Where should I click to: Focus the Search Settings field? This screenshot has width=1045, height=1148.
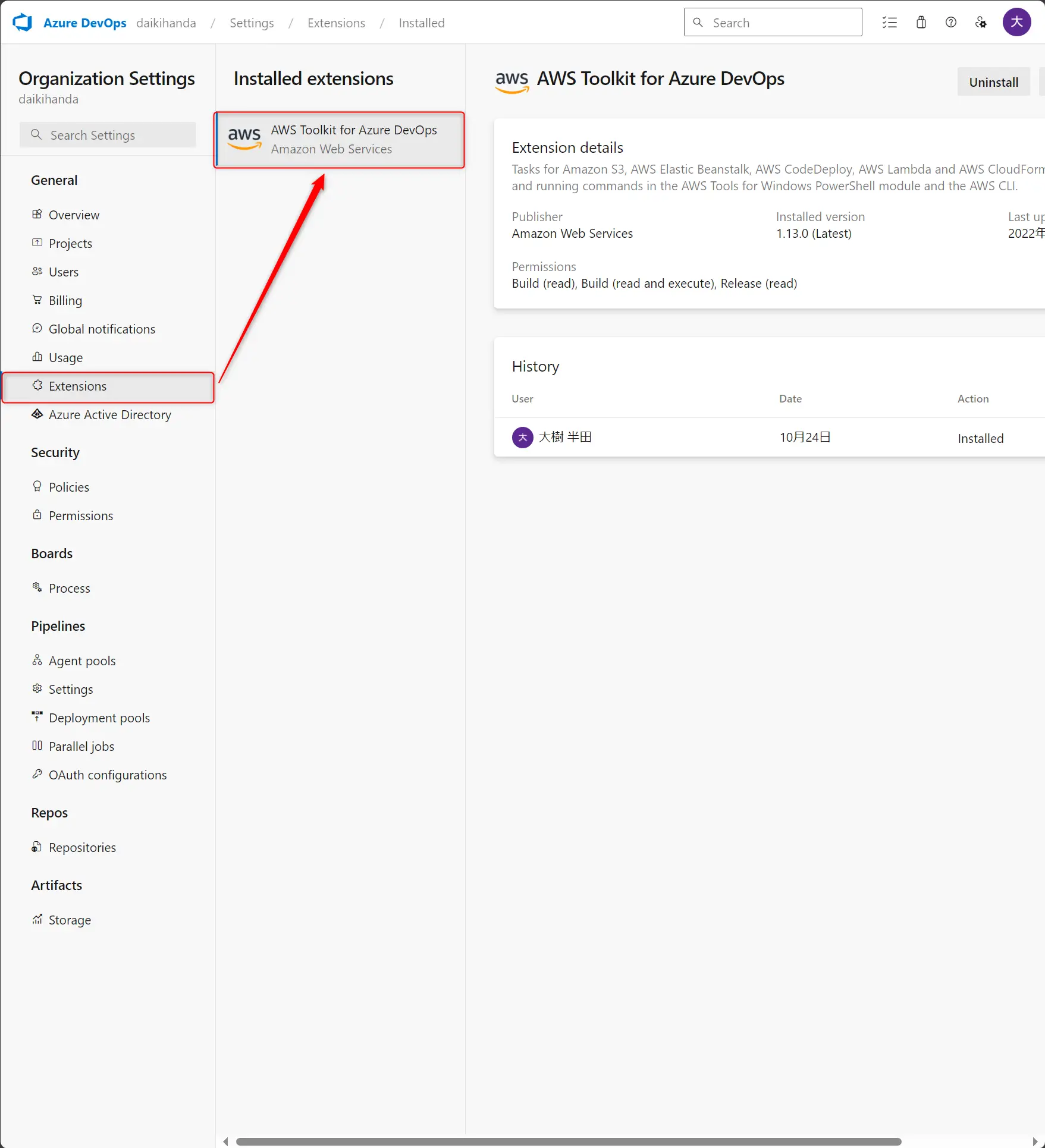pos(108,135)
